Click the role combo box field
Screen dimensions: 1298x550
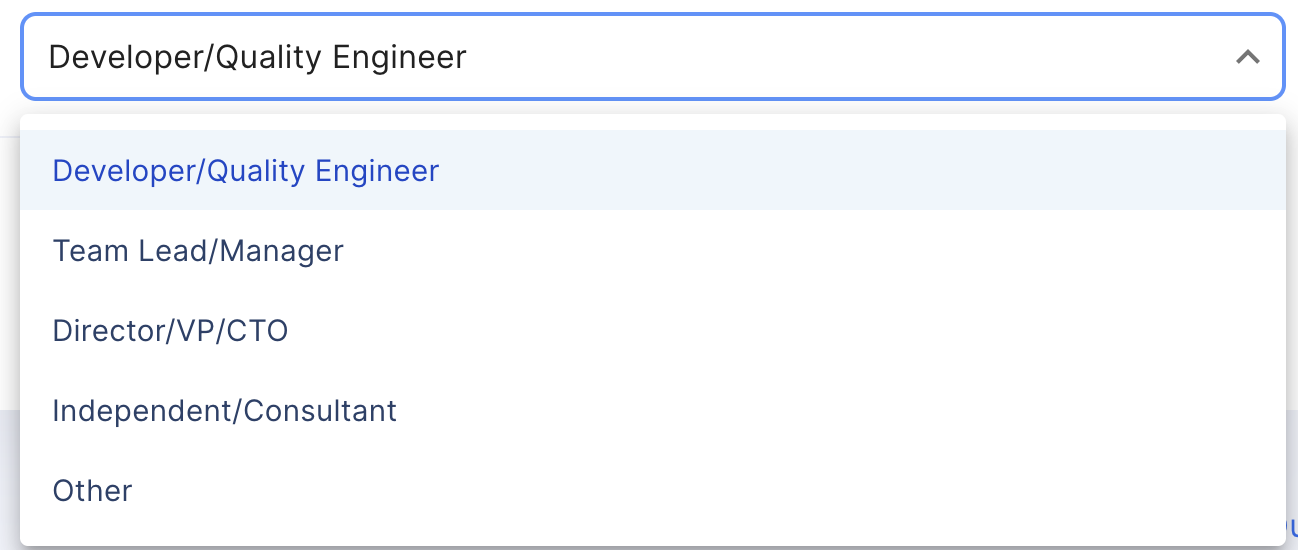point(652,57)
